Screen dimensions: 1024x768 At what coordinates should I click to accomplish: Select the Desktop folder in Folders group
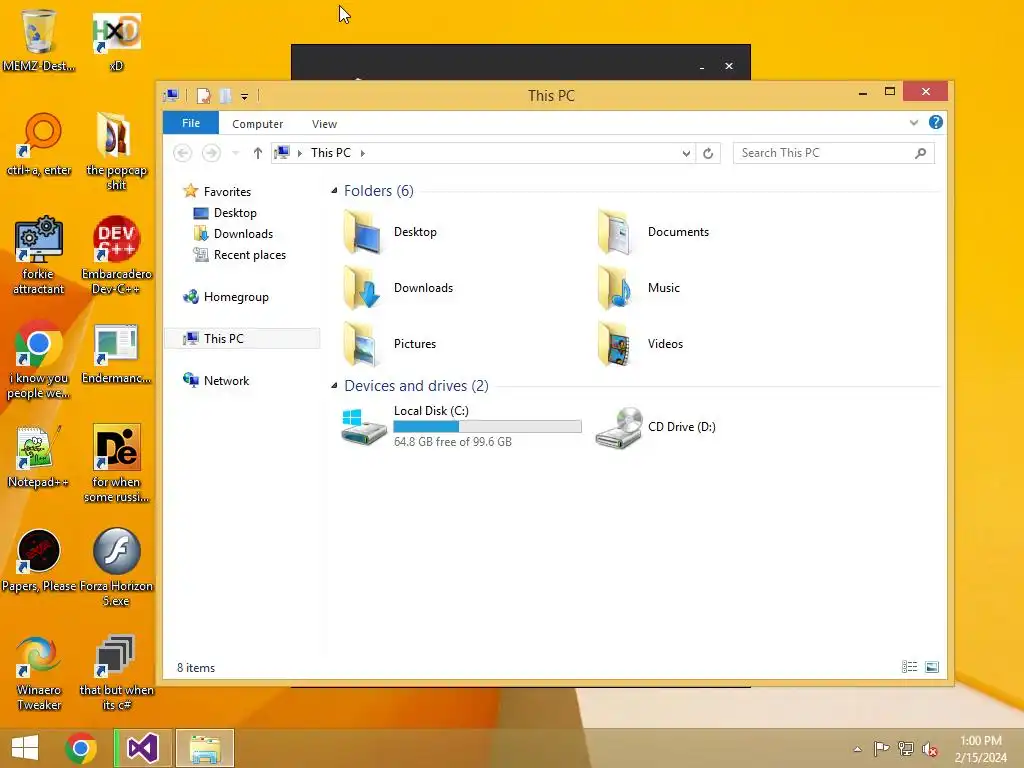(389, 232)
